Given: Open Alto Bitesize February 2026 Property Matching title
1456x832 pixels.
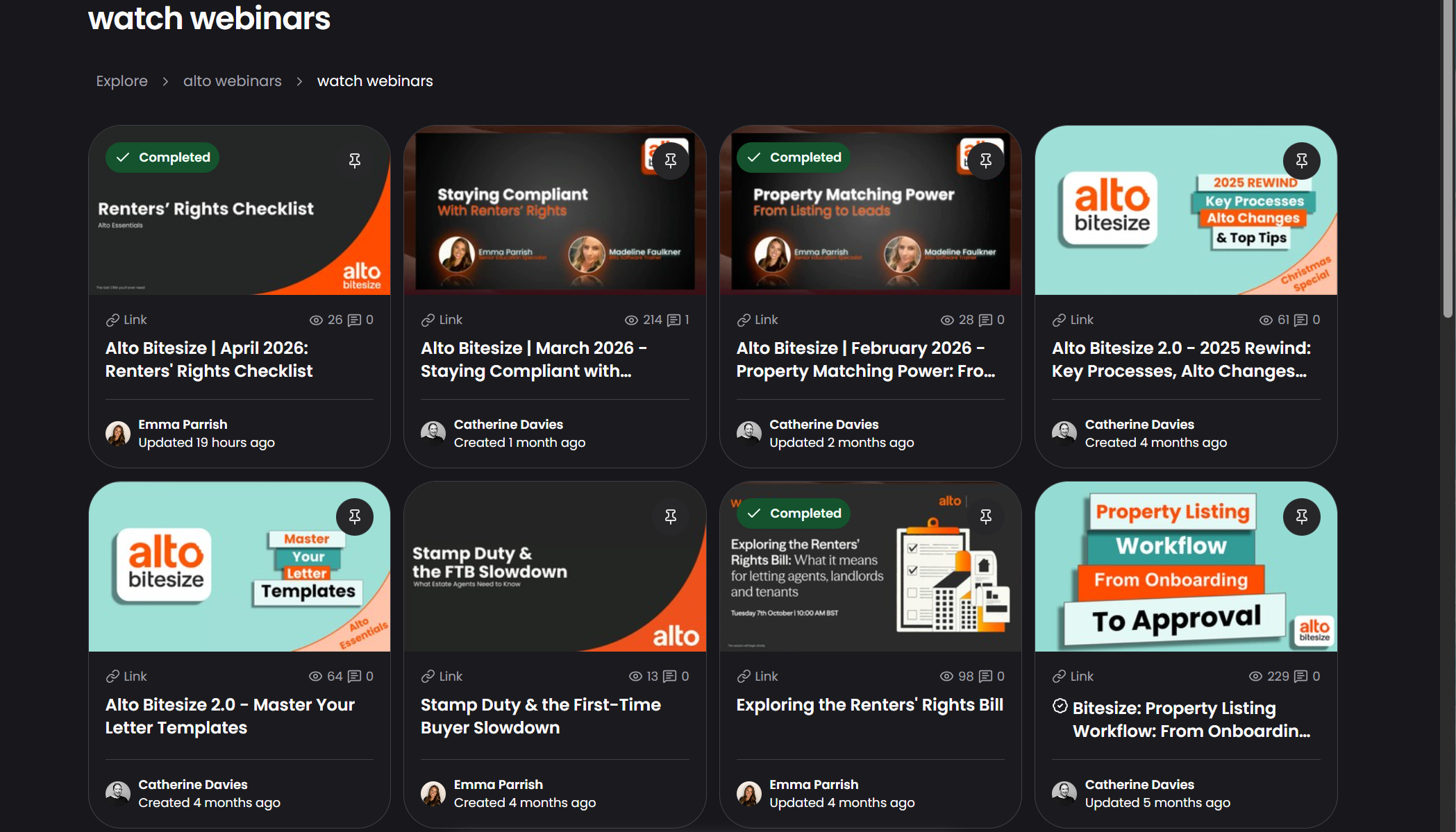Looking at the screenshot, I should click(866, 359).
